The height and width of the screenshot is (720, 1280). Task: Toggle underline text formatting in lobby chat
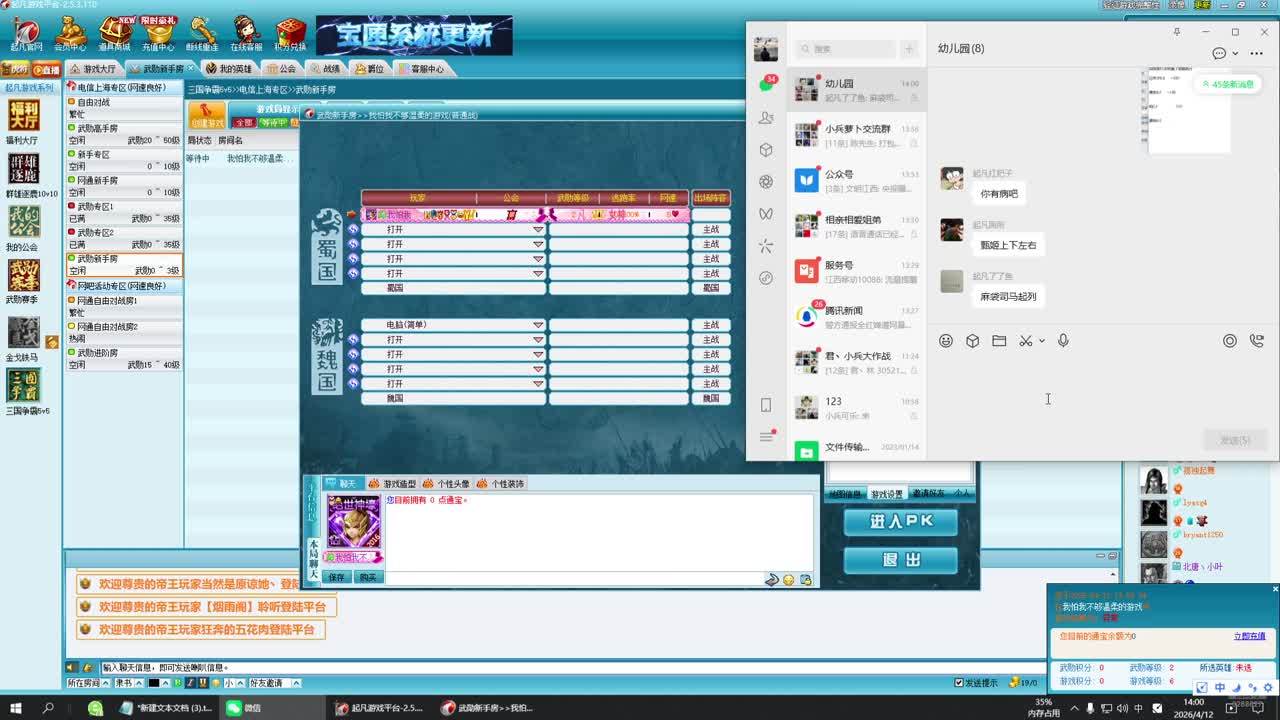(x=202, y=683)
